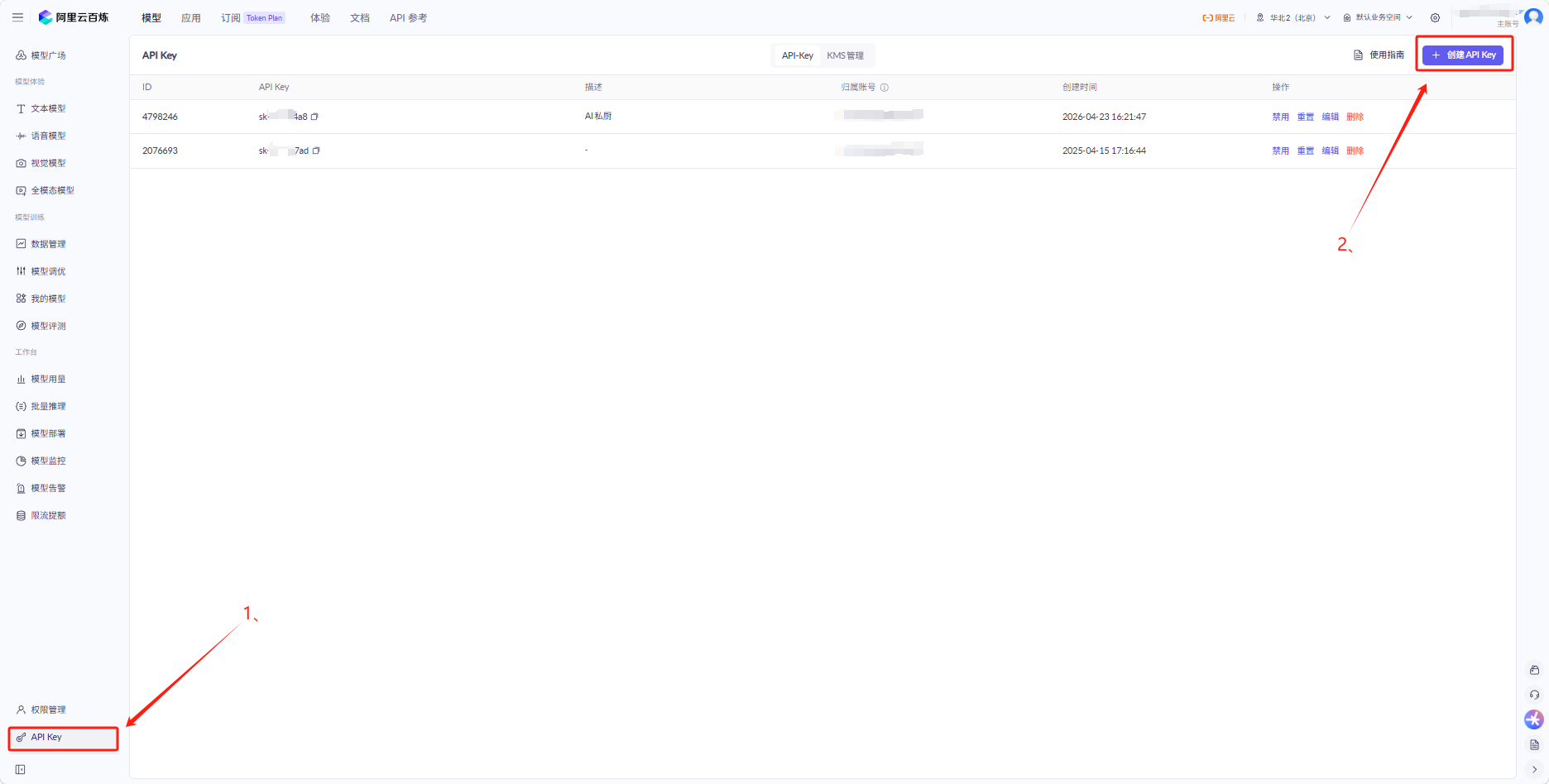Click 重置 for key ID 2076693
Viewport: 1549px width, 784px height.
1306,151
